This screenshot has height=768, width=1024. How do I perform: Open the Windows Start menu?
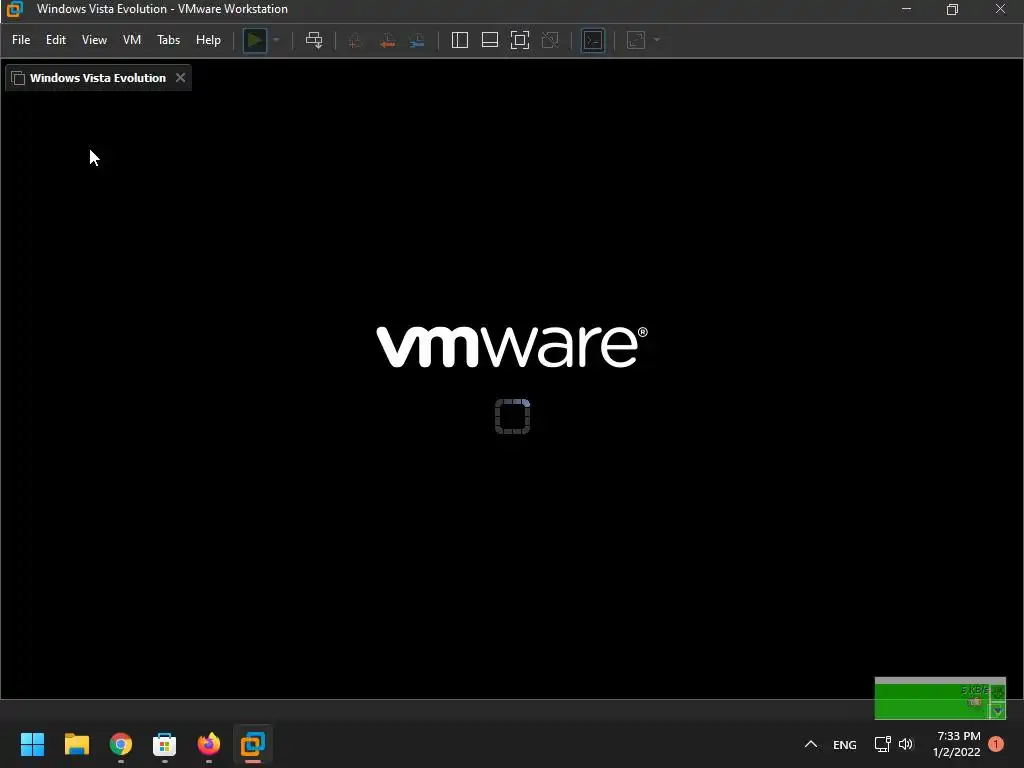33,744
